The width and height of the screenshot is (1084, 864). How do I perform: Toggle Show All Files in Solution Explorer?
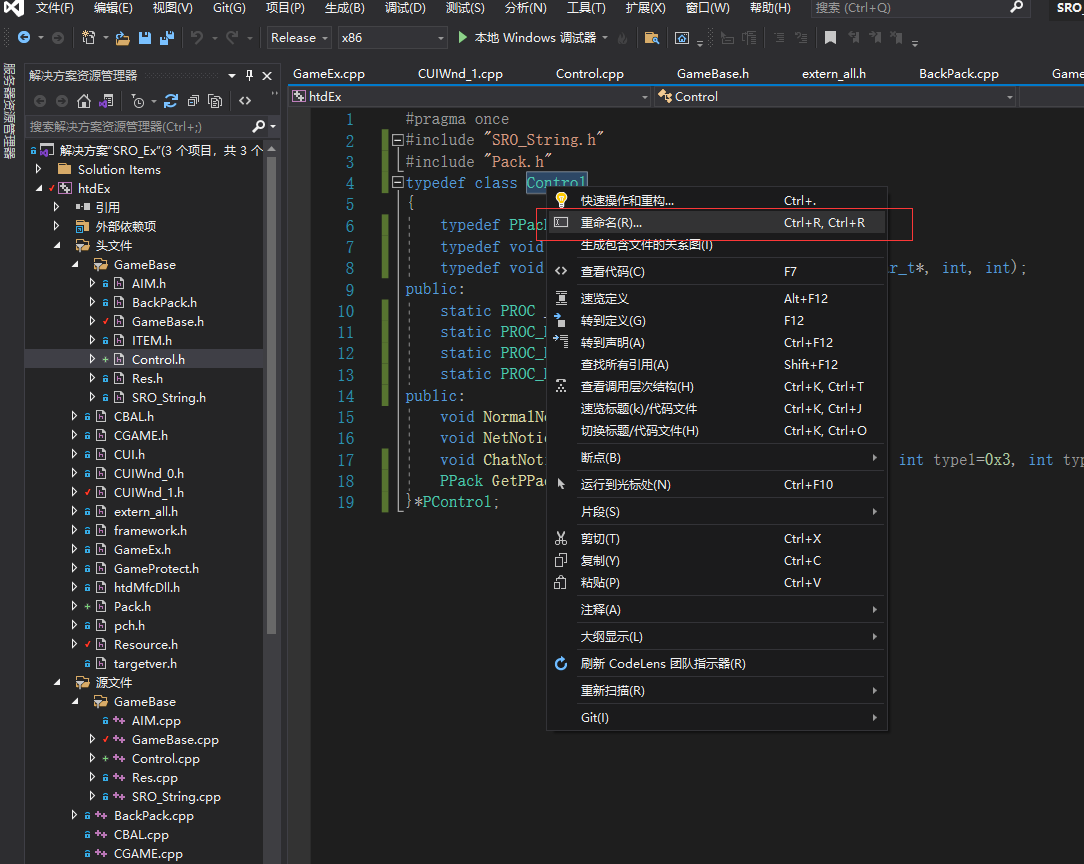click(x=215, y=101)
